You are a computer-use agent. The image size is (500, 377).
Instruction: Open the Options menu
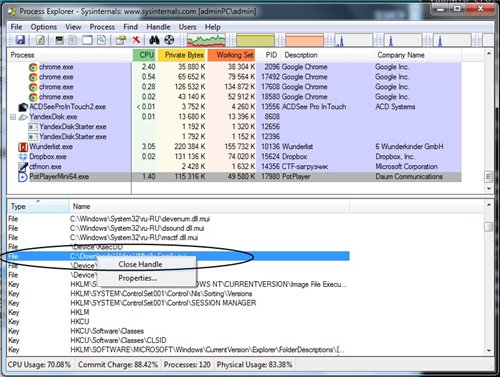tap(44, 27)
